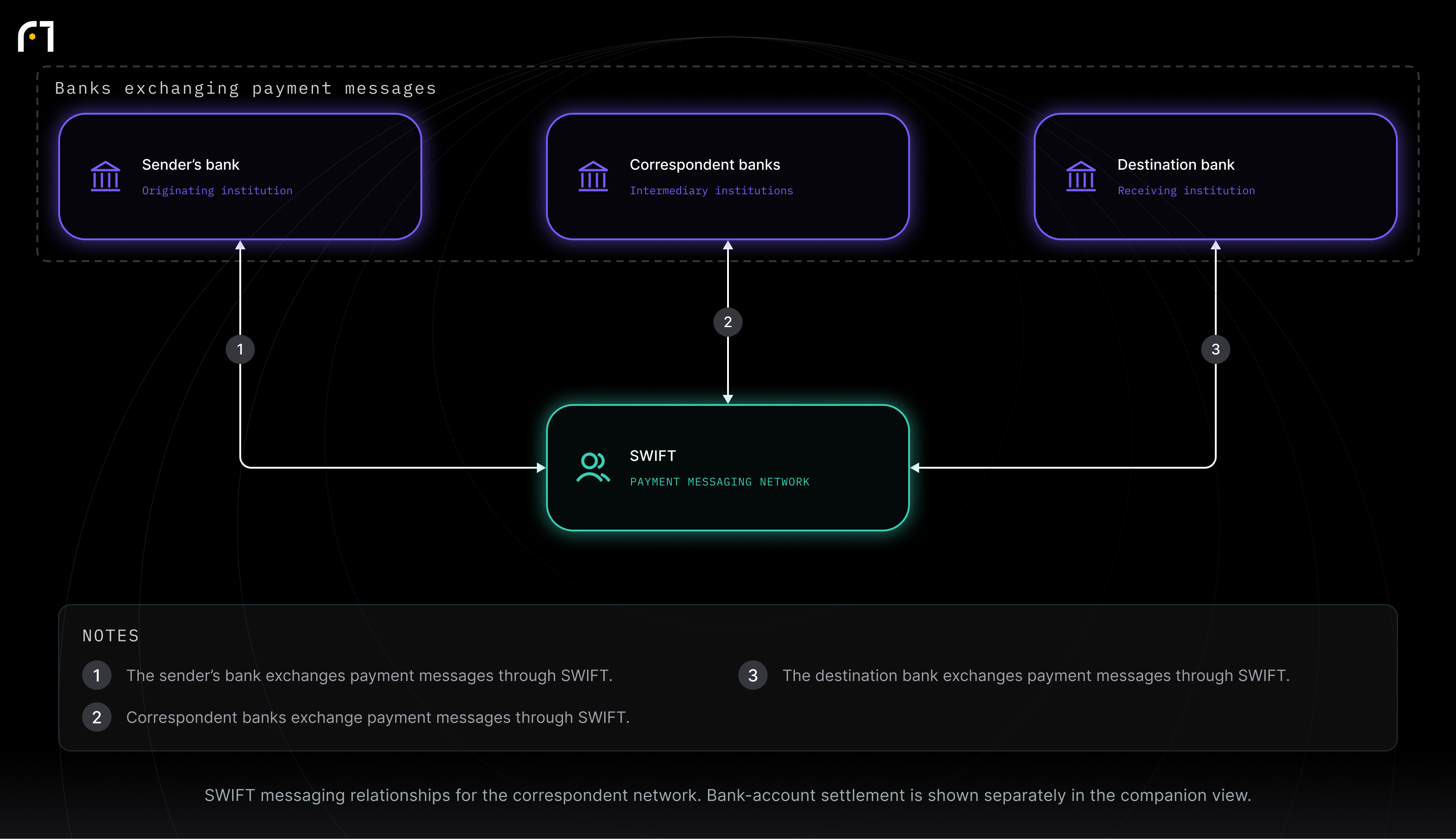Click 'PAYMENT MESSAGING NETWORK' label
This screenshot has height=839, width=1456.
coord(720,482)
